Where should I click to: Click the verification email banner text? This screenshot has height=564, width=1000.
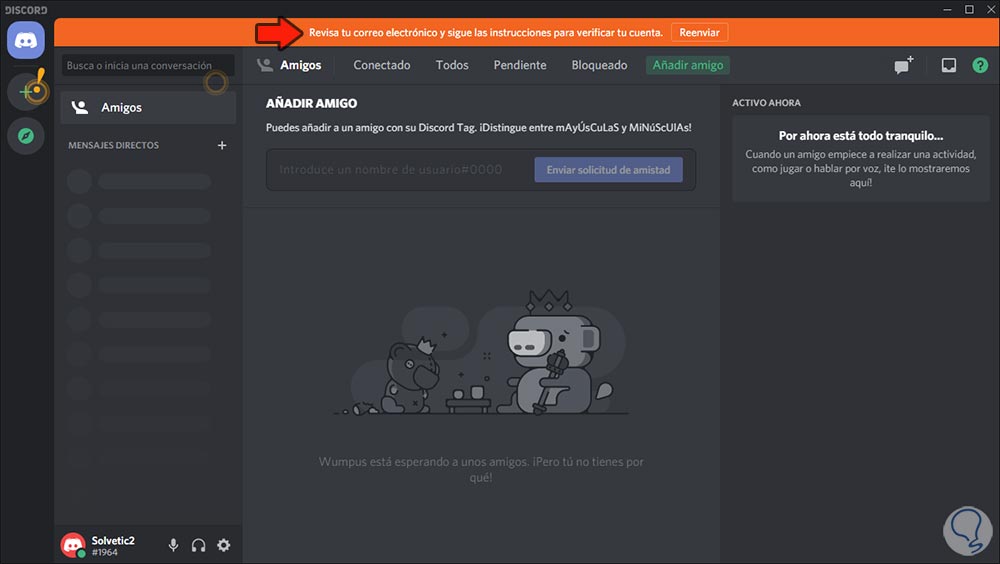(486, 33)
